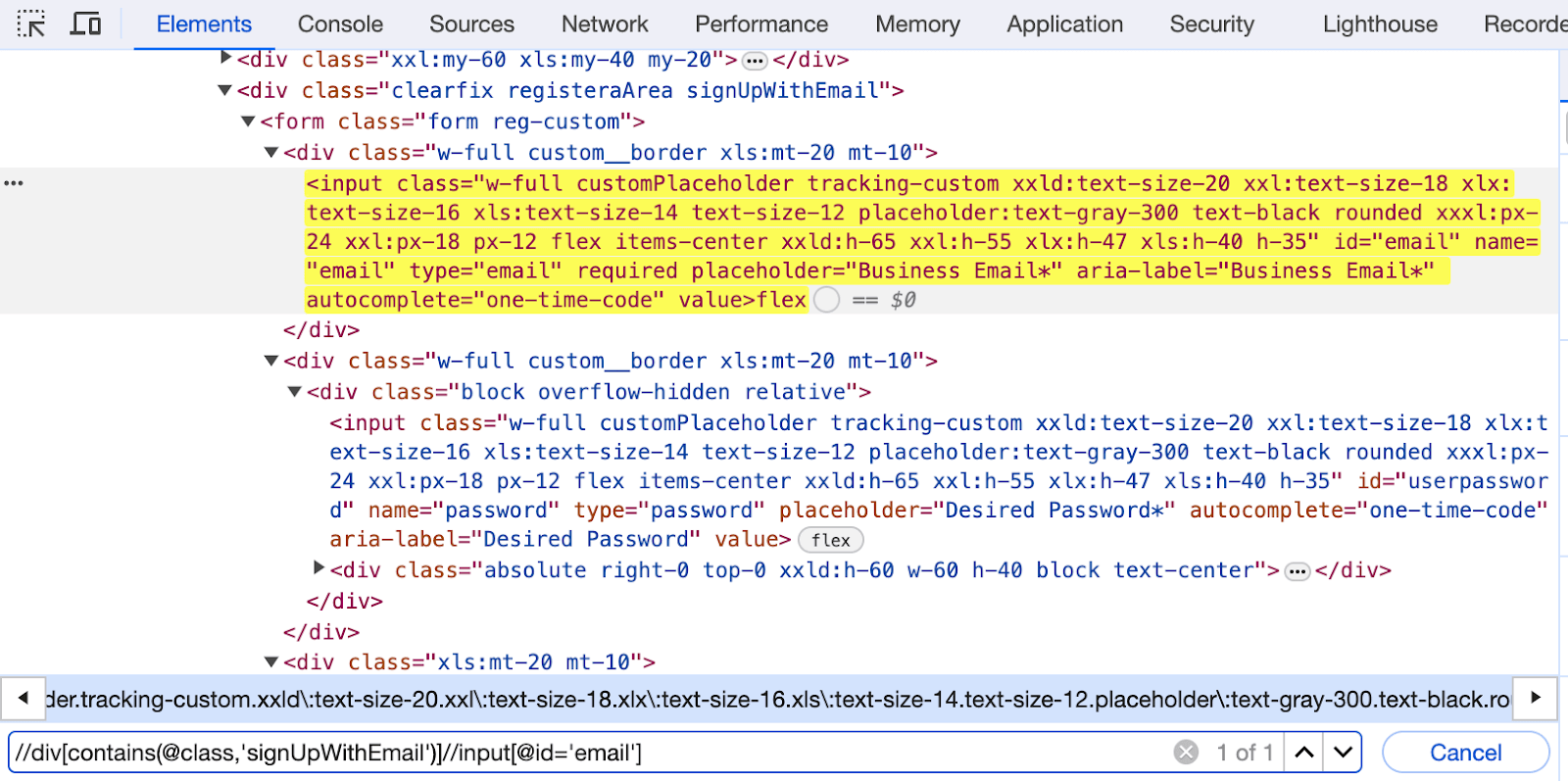Open the Lighthouse tab
Screen dimensions: 1568x781
[1380, 24]
